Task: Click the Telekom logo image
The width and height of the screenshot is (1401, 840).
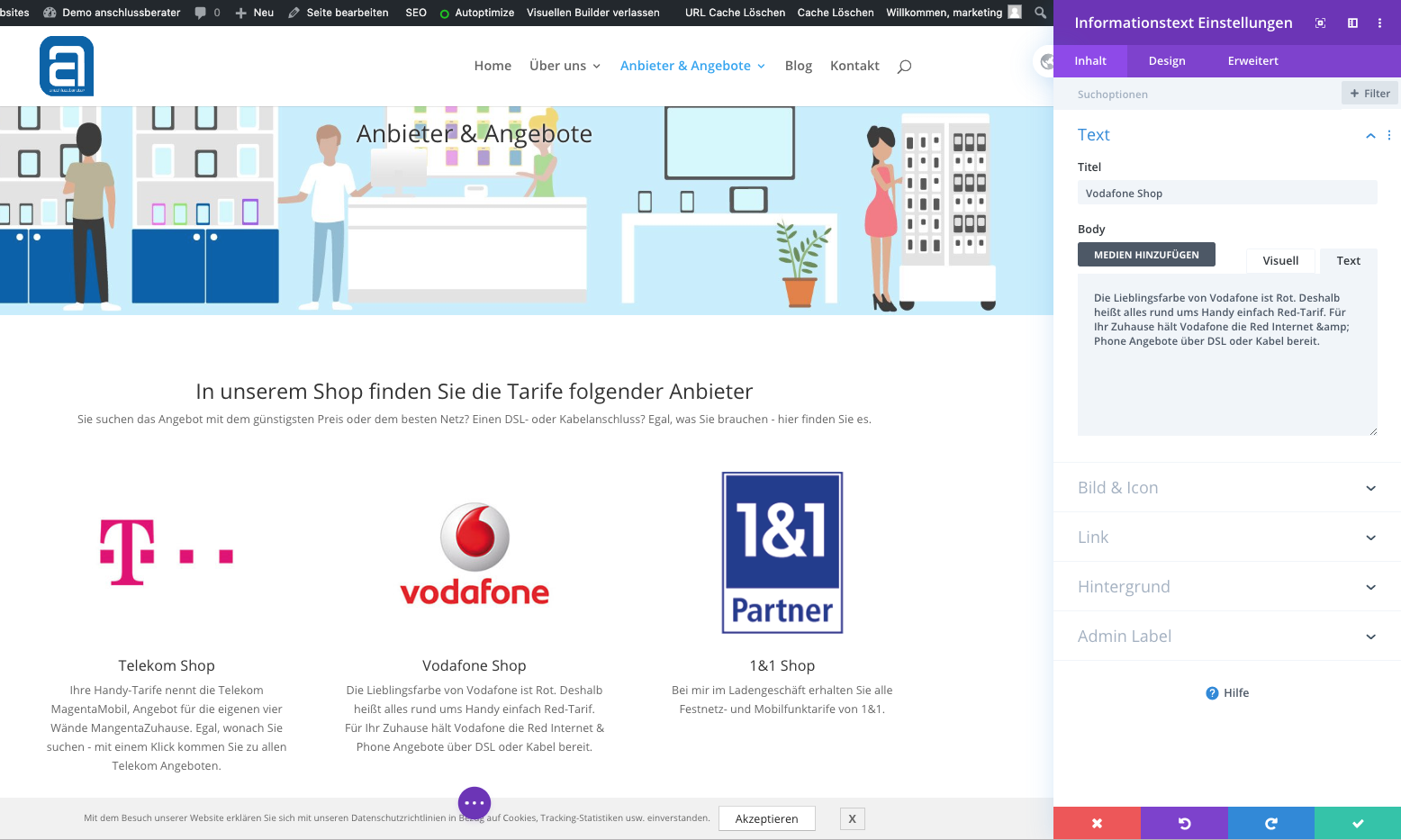Action: tap(167, 553)
